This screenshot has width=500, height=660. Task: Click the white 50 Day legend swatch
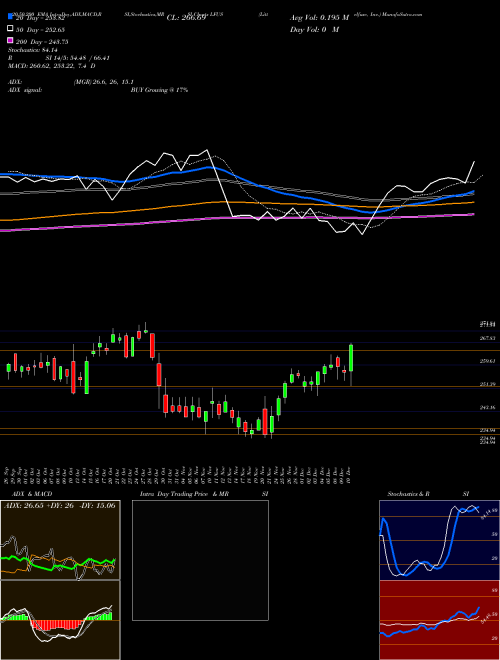point(10,29)
